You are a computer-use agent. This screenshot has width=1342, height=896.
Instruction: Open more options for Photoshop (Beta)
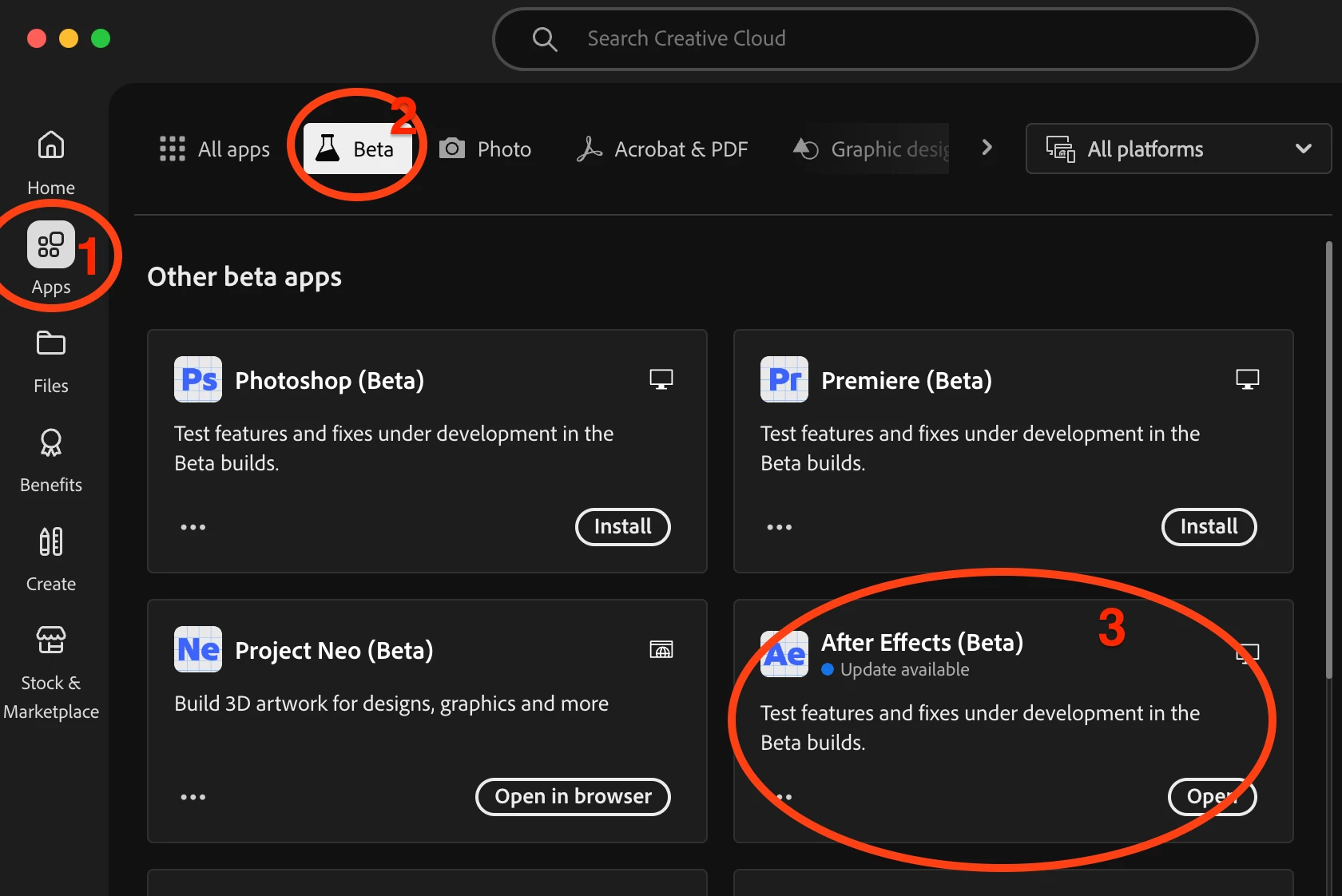[x=193, y=527]
